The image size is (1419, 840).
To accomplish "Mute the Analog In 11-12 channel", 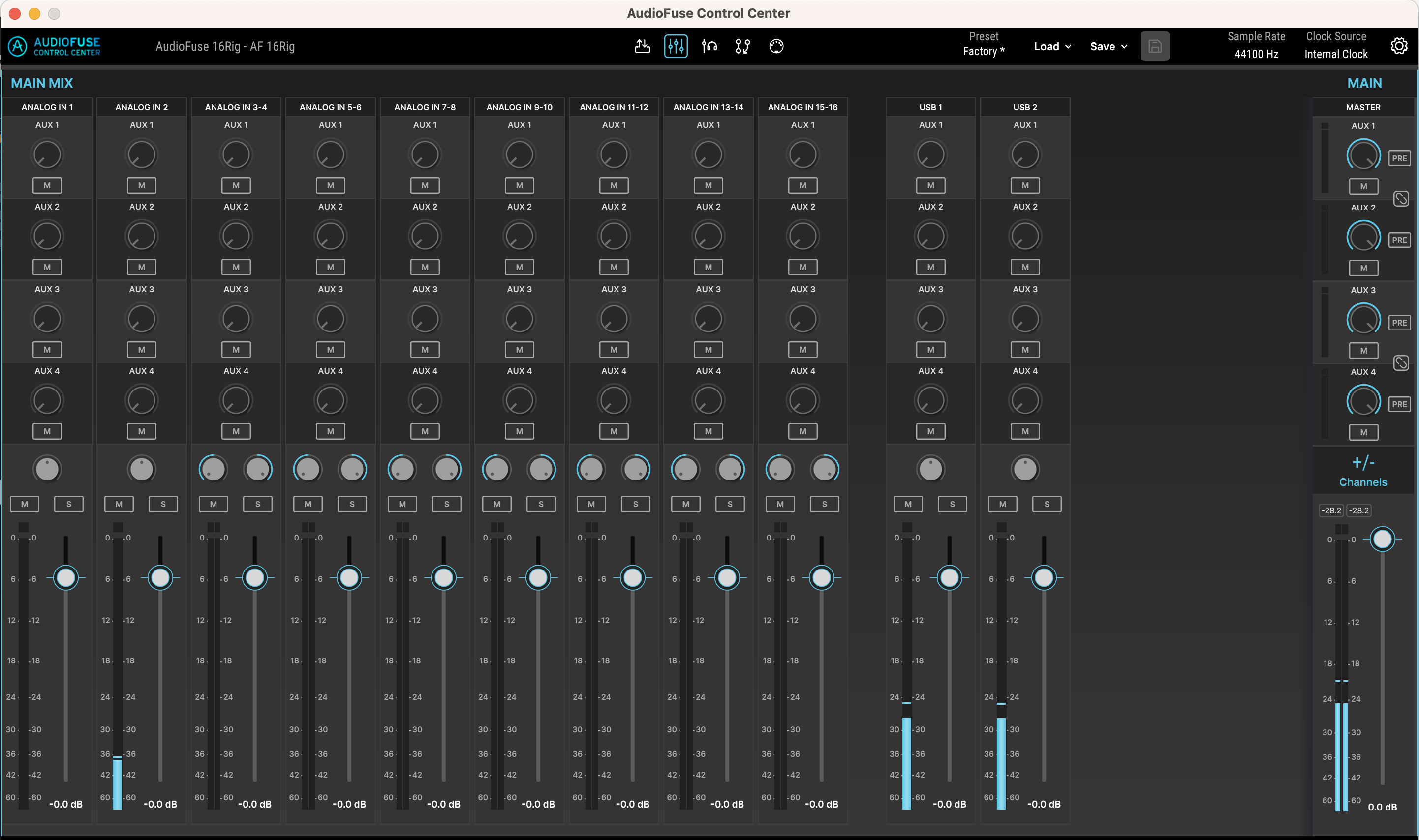I will (591, 504).
